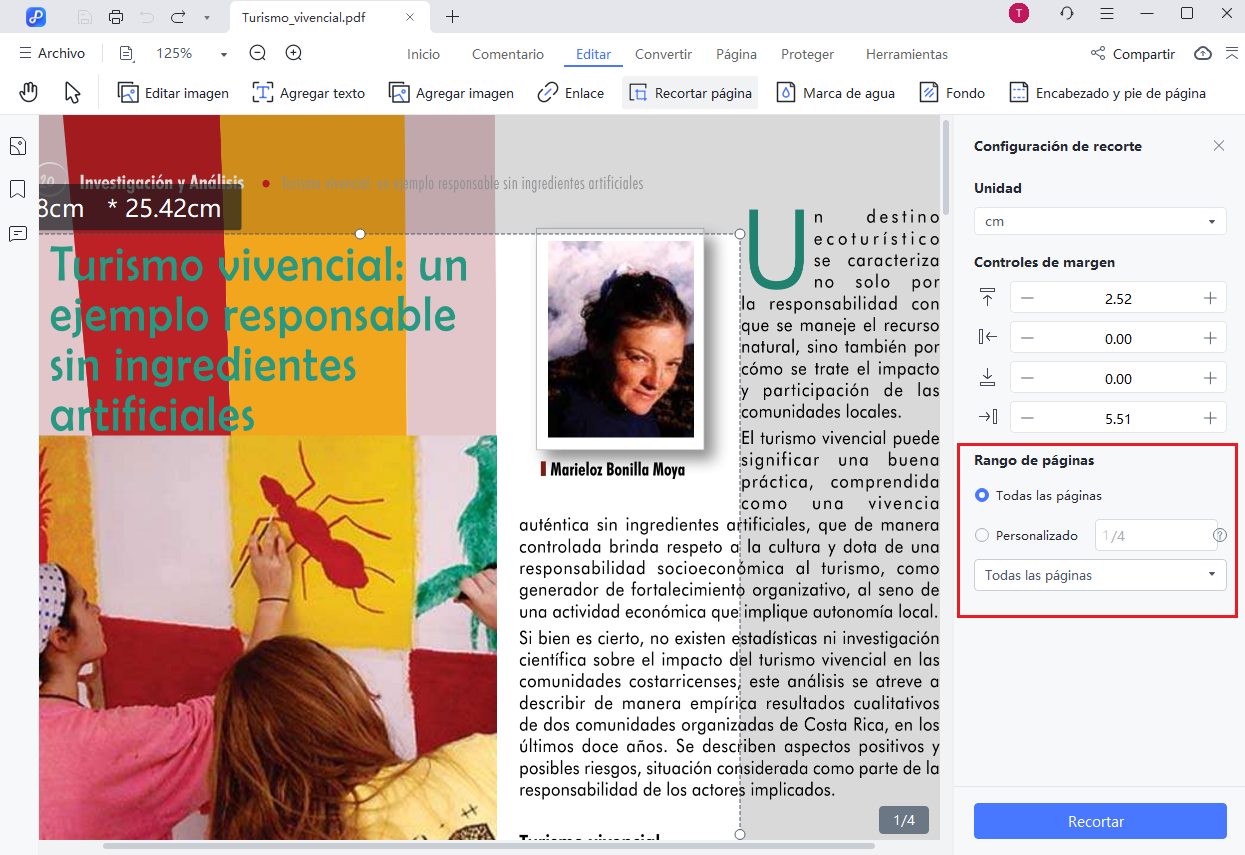
Task: Expand the Todas las páginas dropdown
Action: point(1100,575)
